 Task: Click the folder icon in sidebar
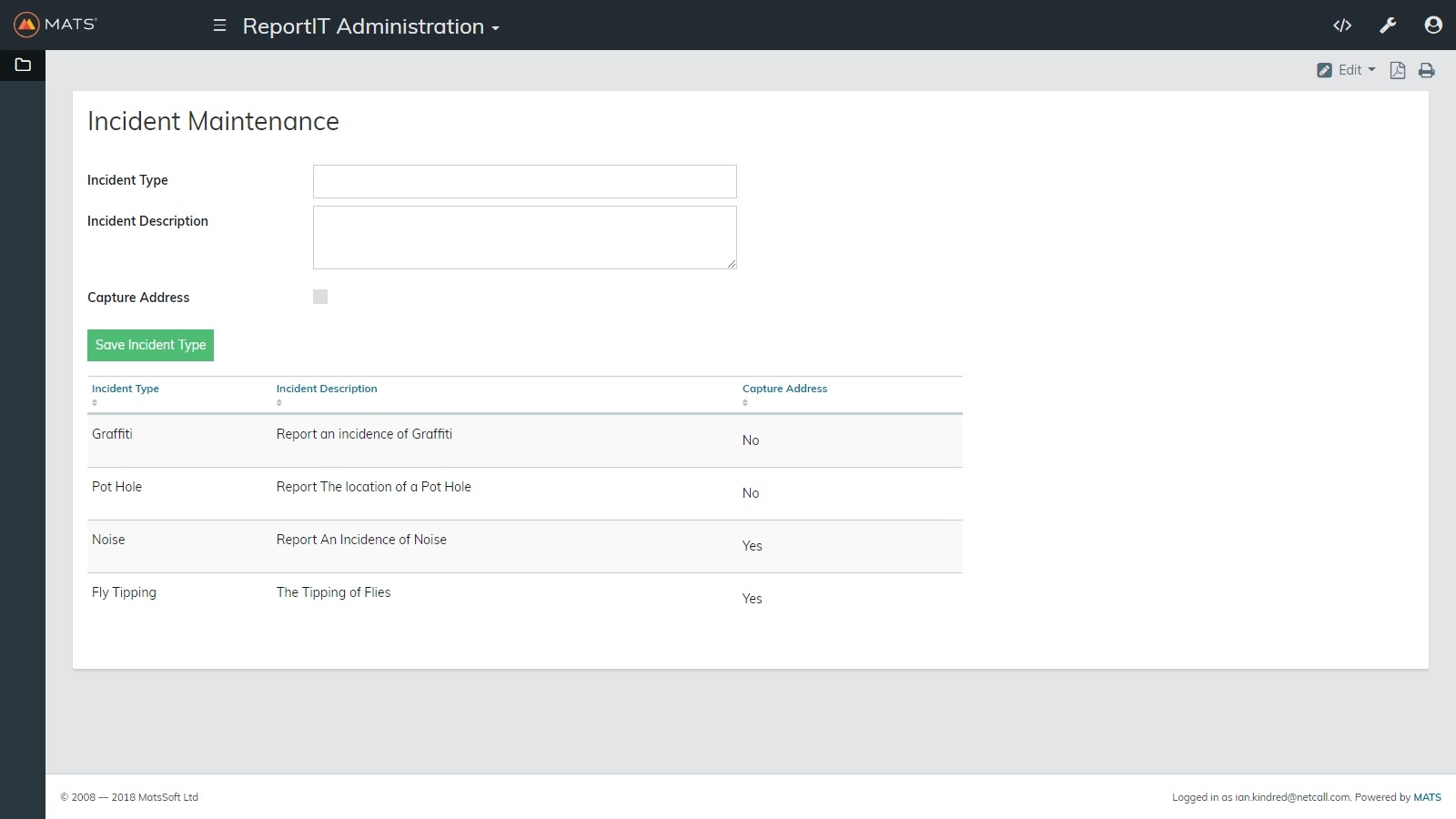[x=23, y=66]
